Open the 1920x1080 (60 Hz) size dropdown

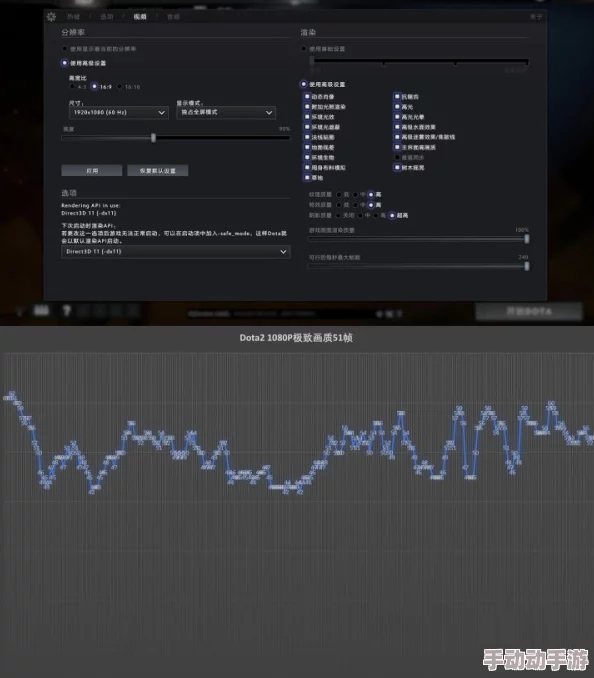118,112
